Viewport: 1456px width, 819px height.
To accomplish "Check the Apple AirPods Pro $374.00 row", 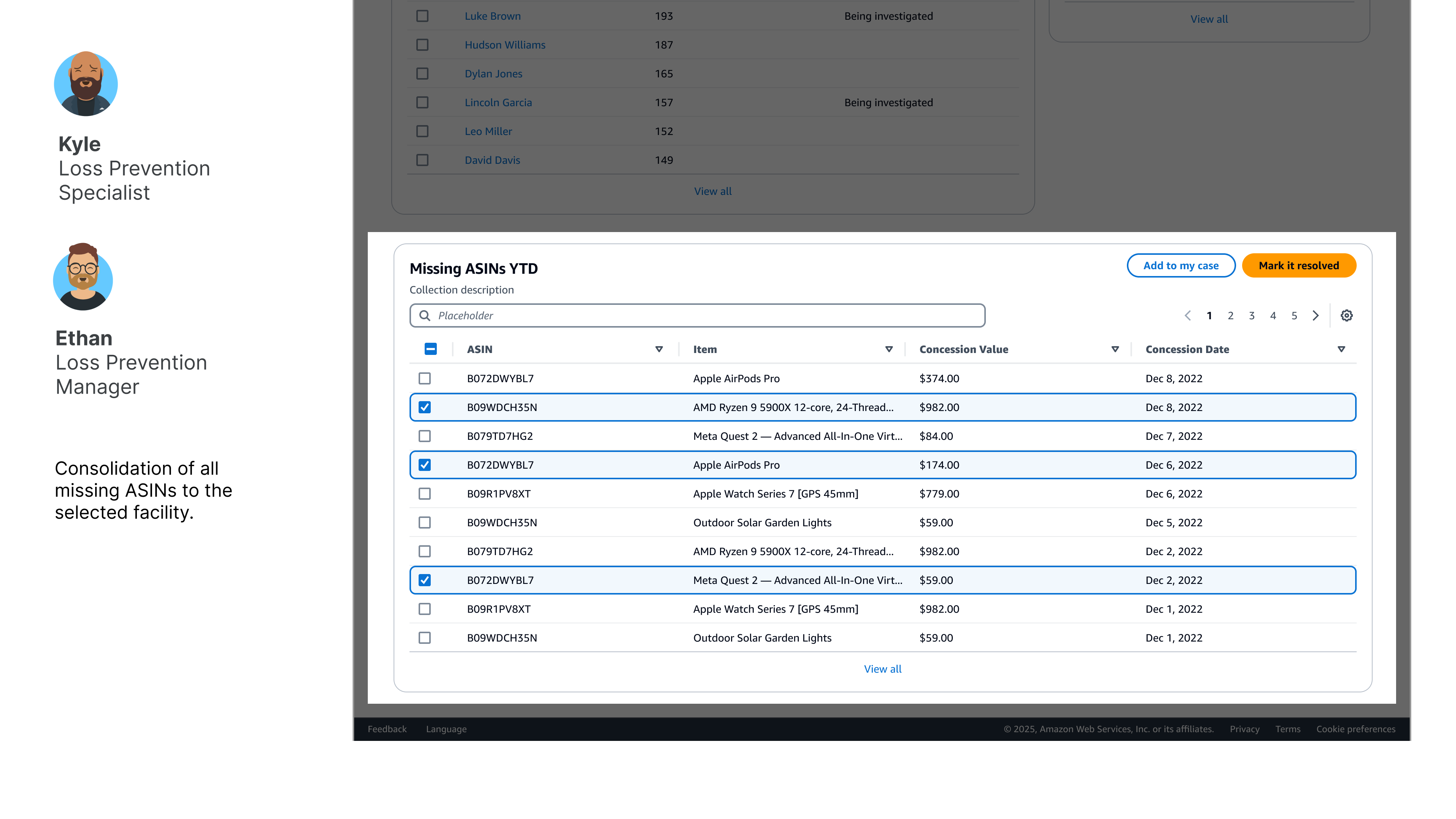I will (x=425, y=378).
